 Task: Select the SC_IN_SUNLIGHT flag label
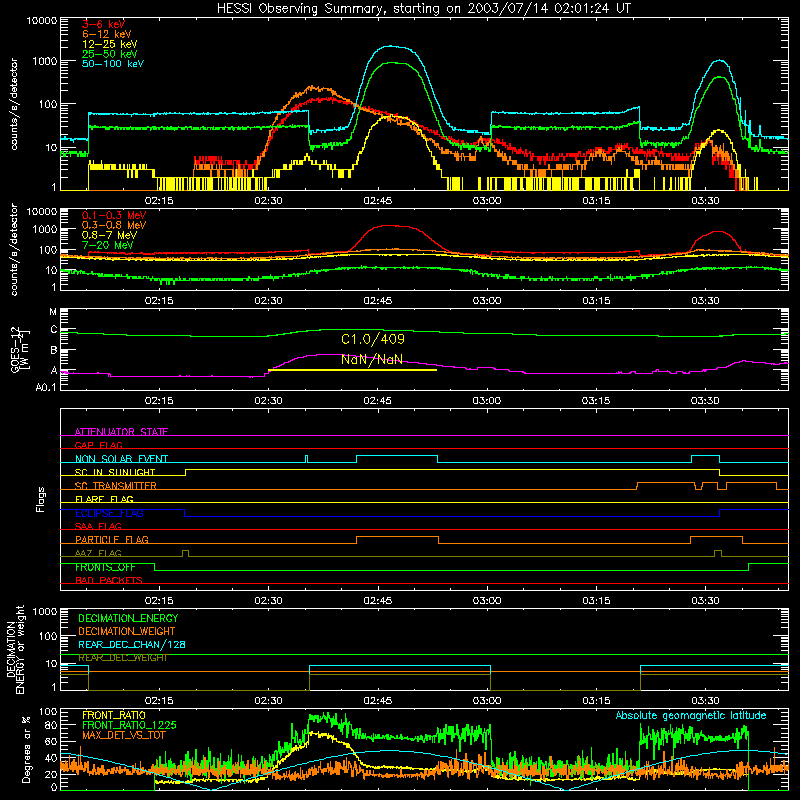tap(115, 472)
